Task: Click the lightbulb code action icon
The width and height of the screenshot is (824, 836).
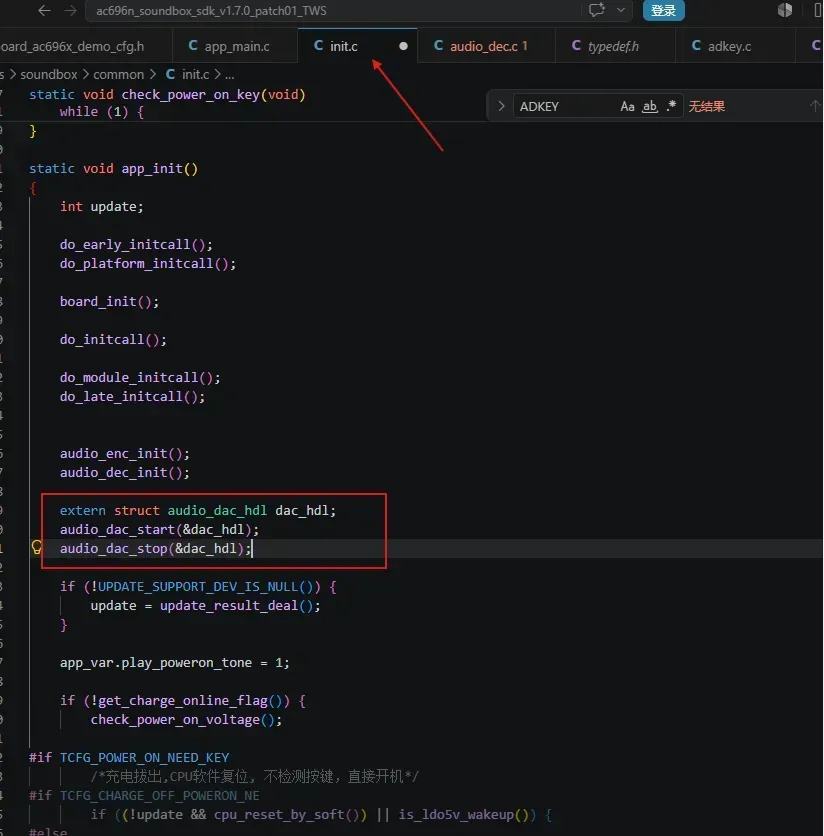Action: (36, 547)
